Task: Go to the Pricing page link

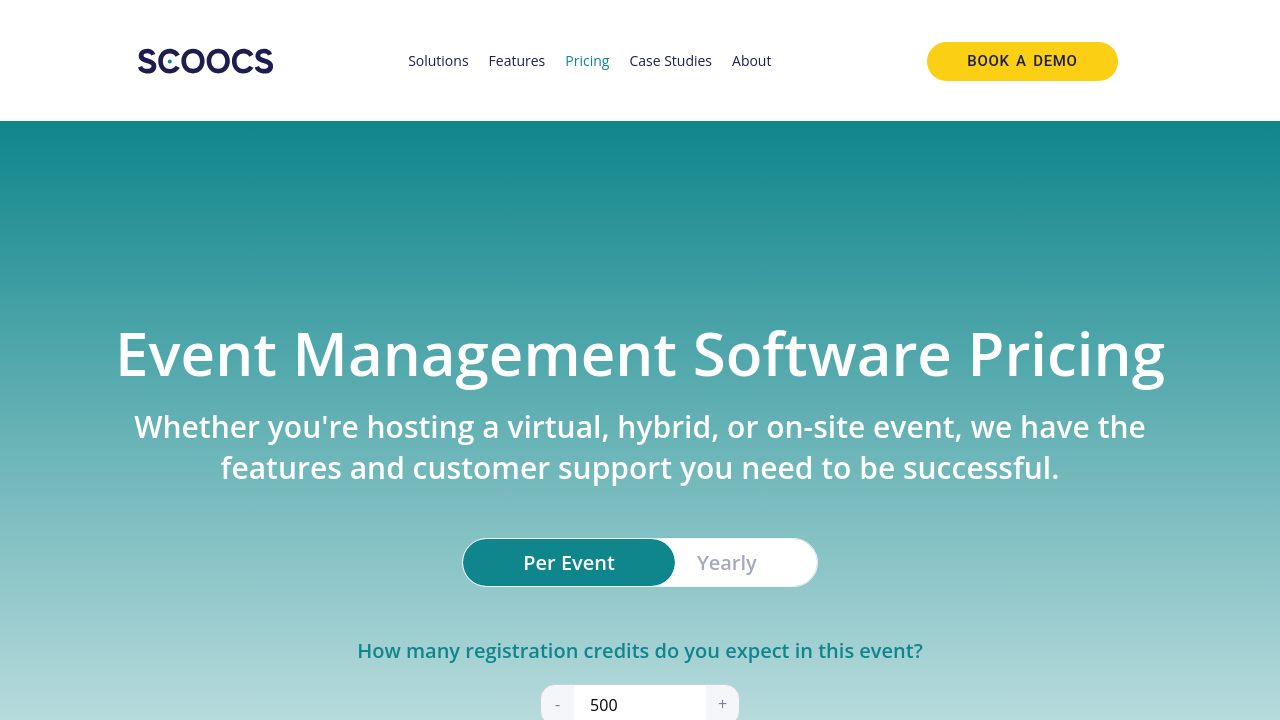Action: coord(587,61)
